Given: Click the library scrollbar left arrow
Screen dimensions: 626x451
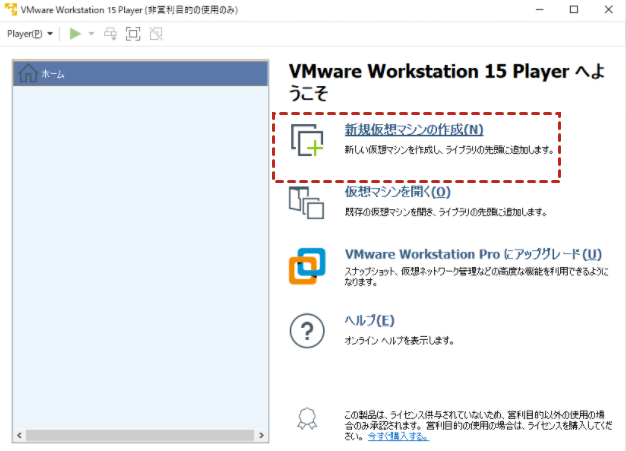Looking at the screenshot, I should pos(19,435).
